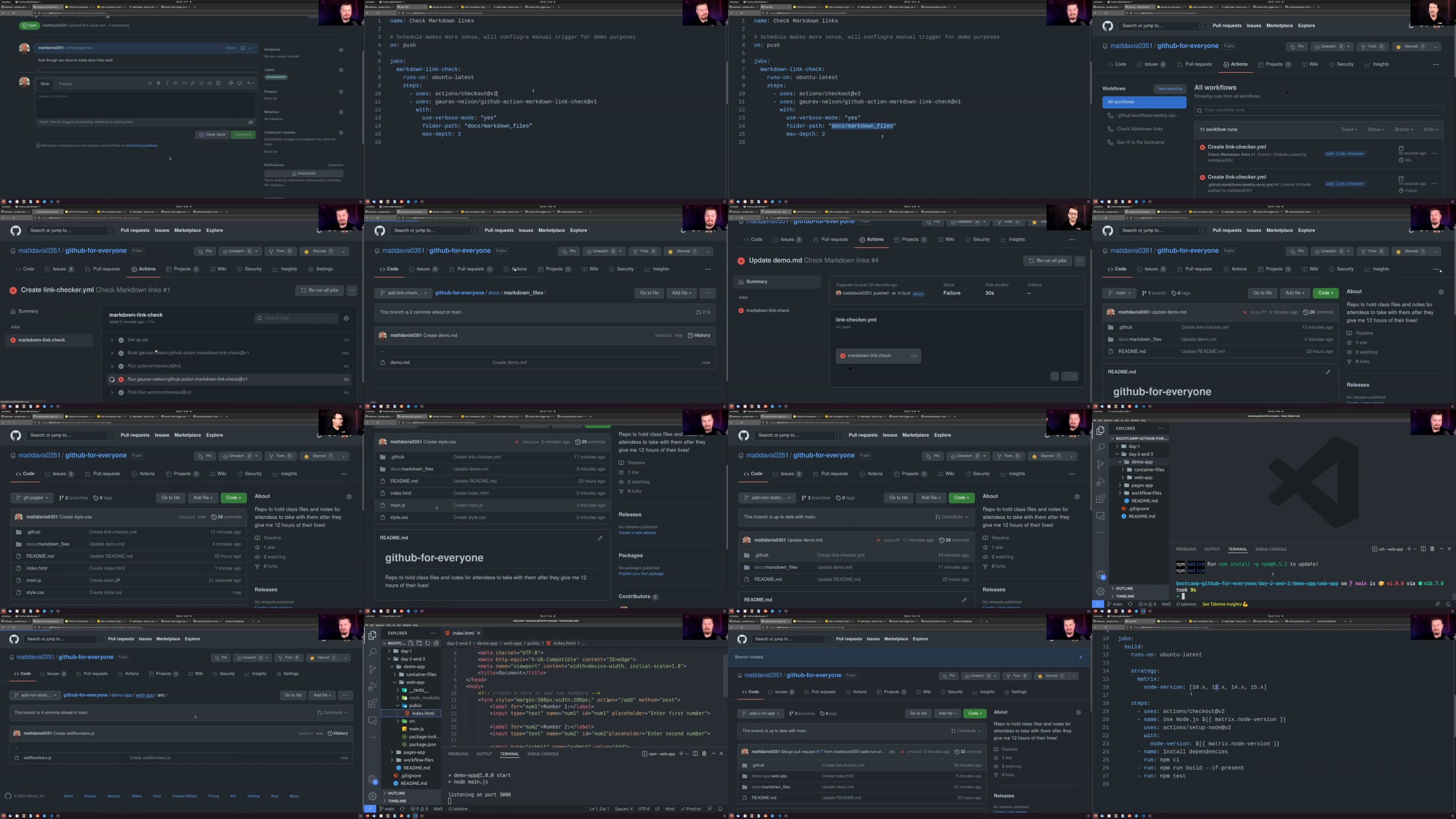Open package.json in the VS Code explorer
Screen dimensions: 1456x819
pos(422,744)
